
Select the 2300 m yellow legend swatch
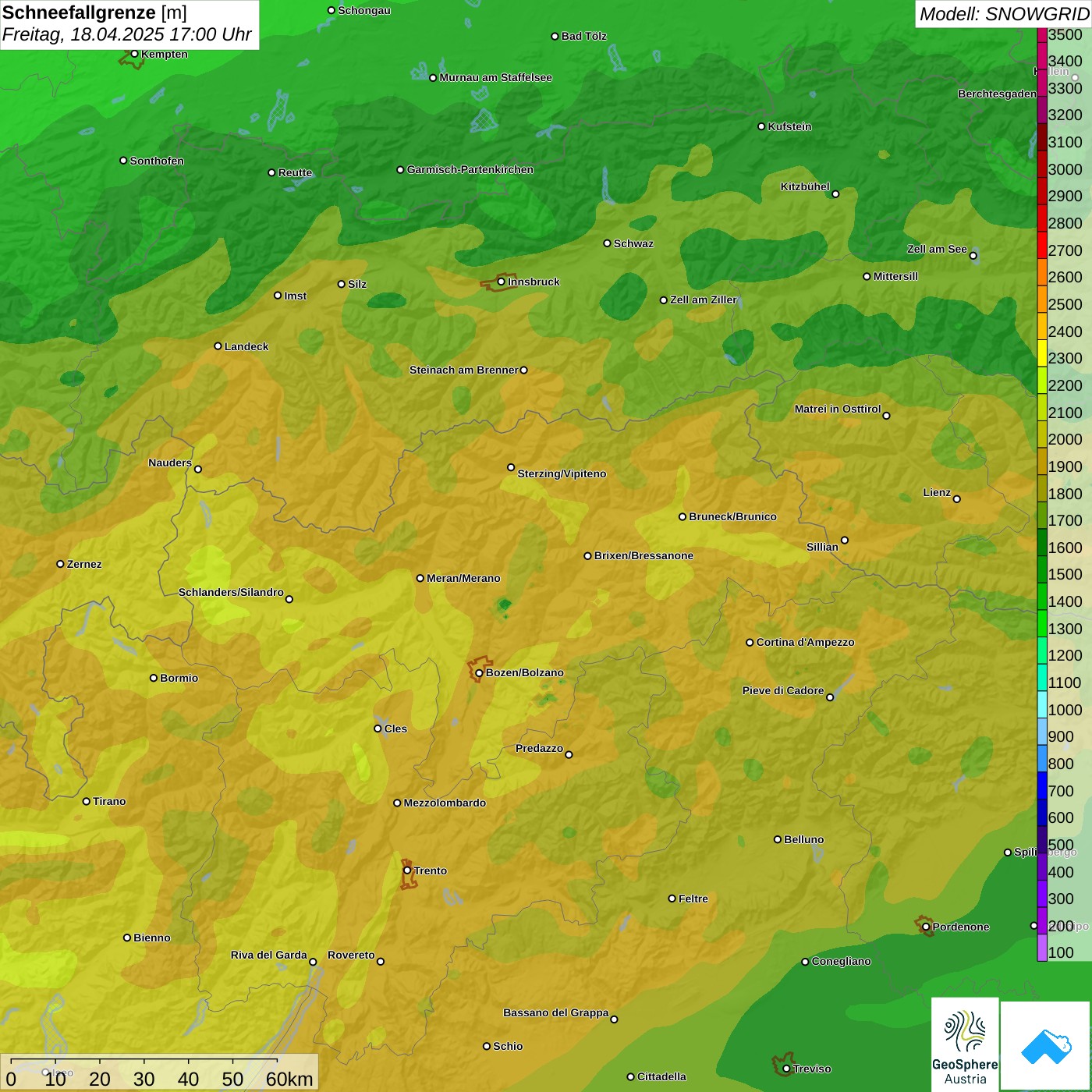coord(1042,353)
